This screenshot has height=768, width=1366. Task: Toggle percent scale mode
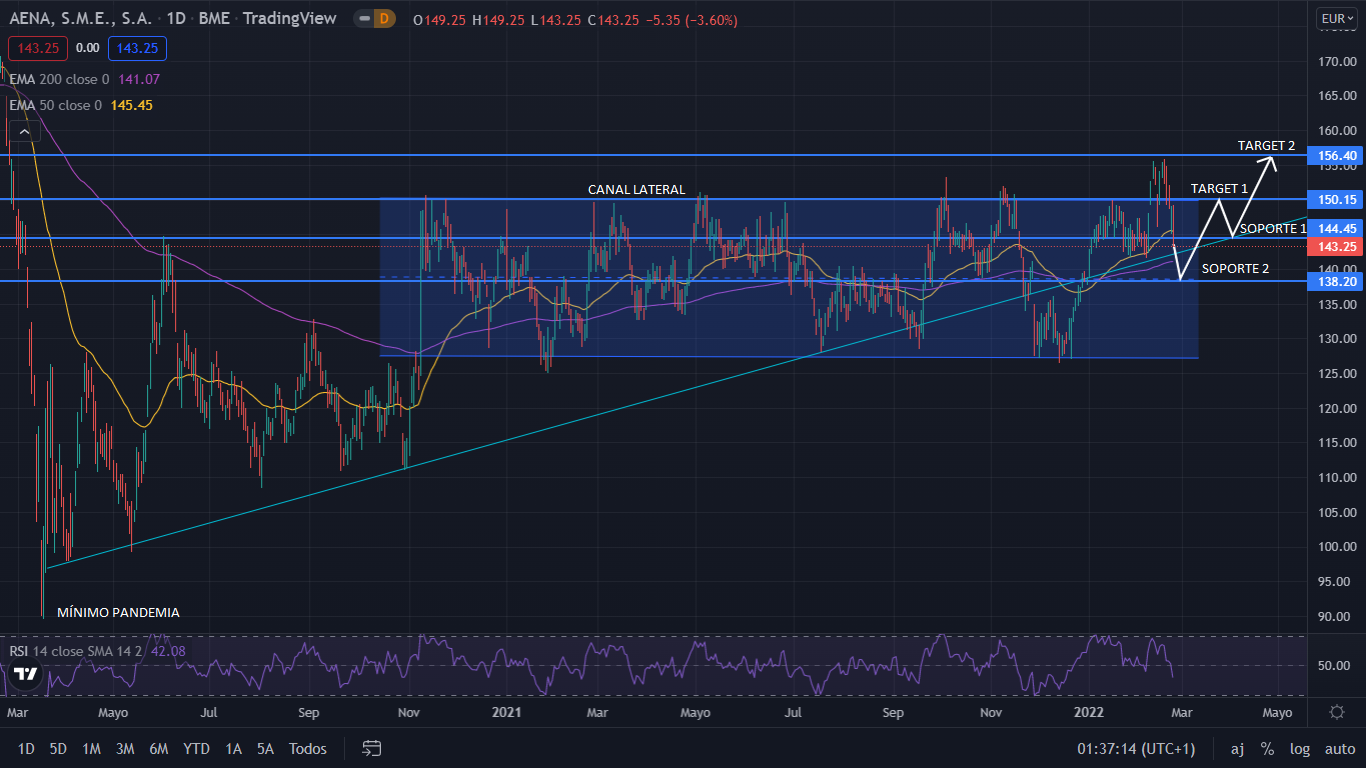coord(1267,749)
